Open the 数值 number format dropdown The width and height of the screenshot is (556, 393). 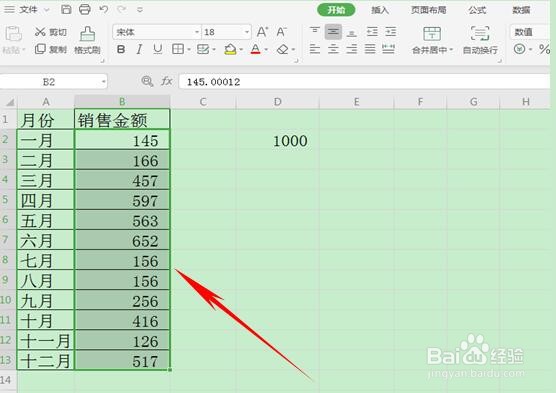pos(530,32)
